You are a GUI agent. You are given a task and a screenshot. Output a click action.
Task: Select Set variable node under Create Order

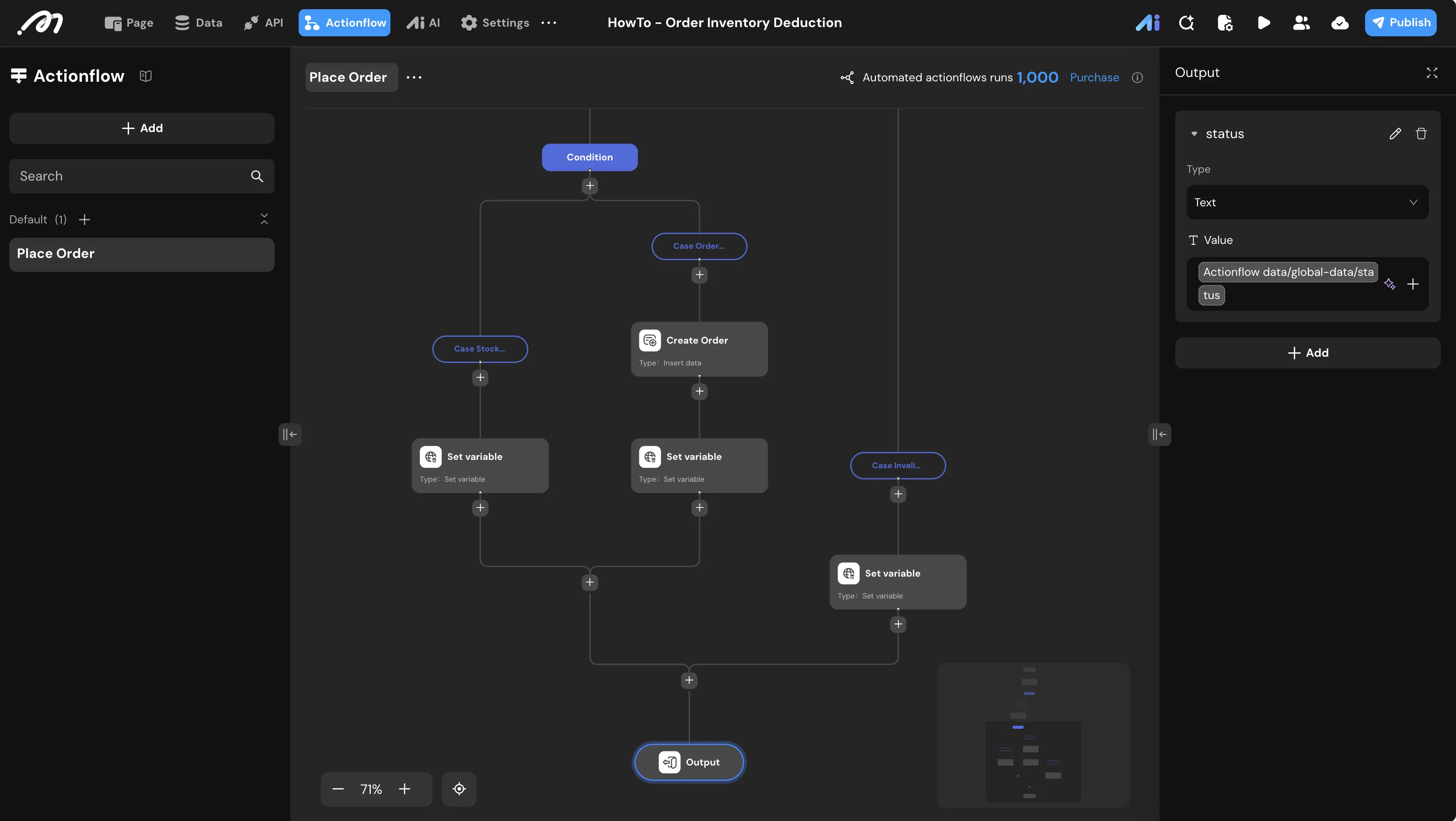(x=699, y=466)
